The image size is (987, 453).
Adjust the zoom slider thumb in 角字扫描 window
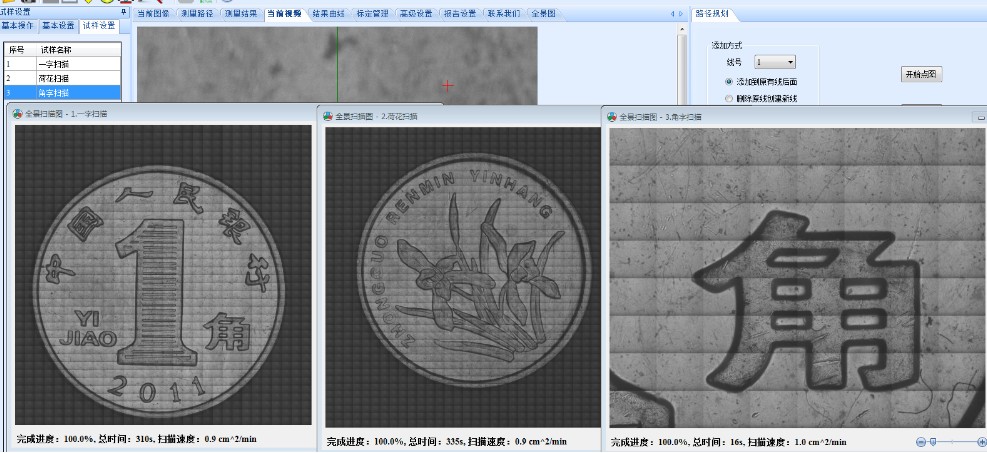coord(933,442)
